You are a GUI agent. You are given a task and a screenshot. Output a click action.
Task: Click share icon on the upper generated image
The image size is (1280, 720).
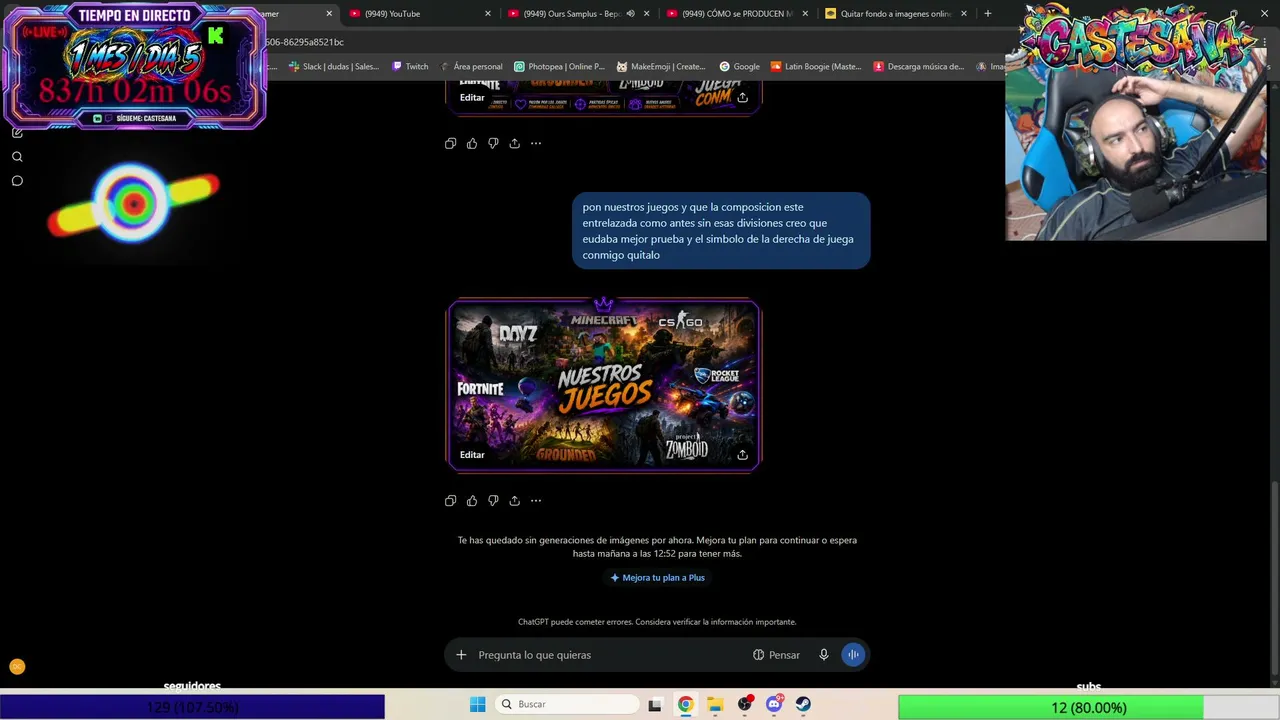pos(742,97)
